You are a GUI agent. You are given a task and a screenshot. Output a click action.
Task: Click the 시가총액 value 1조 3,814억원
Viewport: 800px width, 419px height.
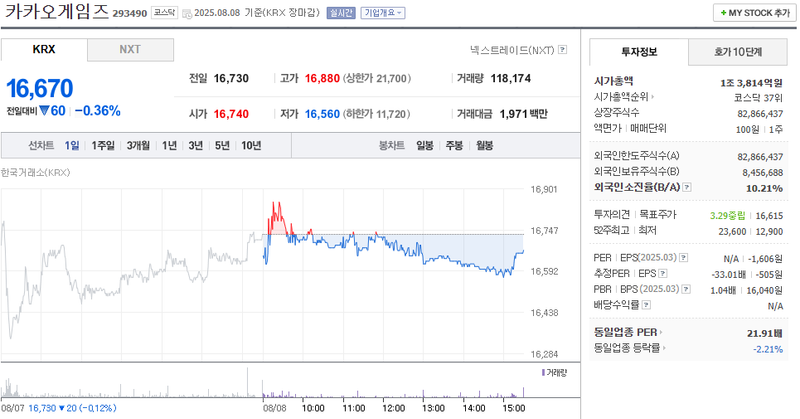tap(752, 83)
